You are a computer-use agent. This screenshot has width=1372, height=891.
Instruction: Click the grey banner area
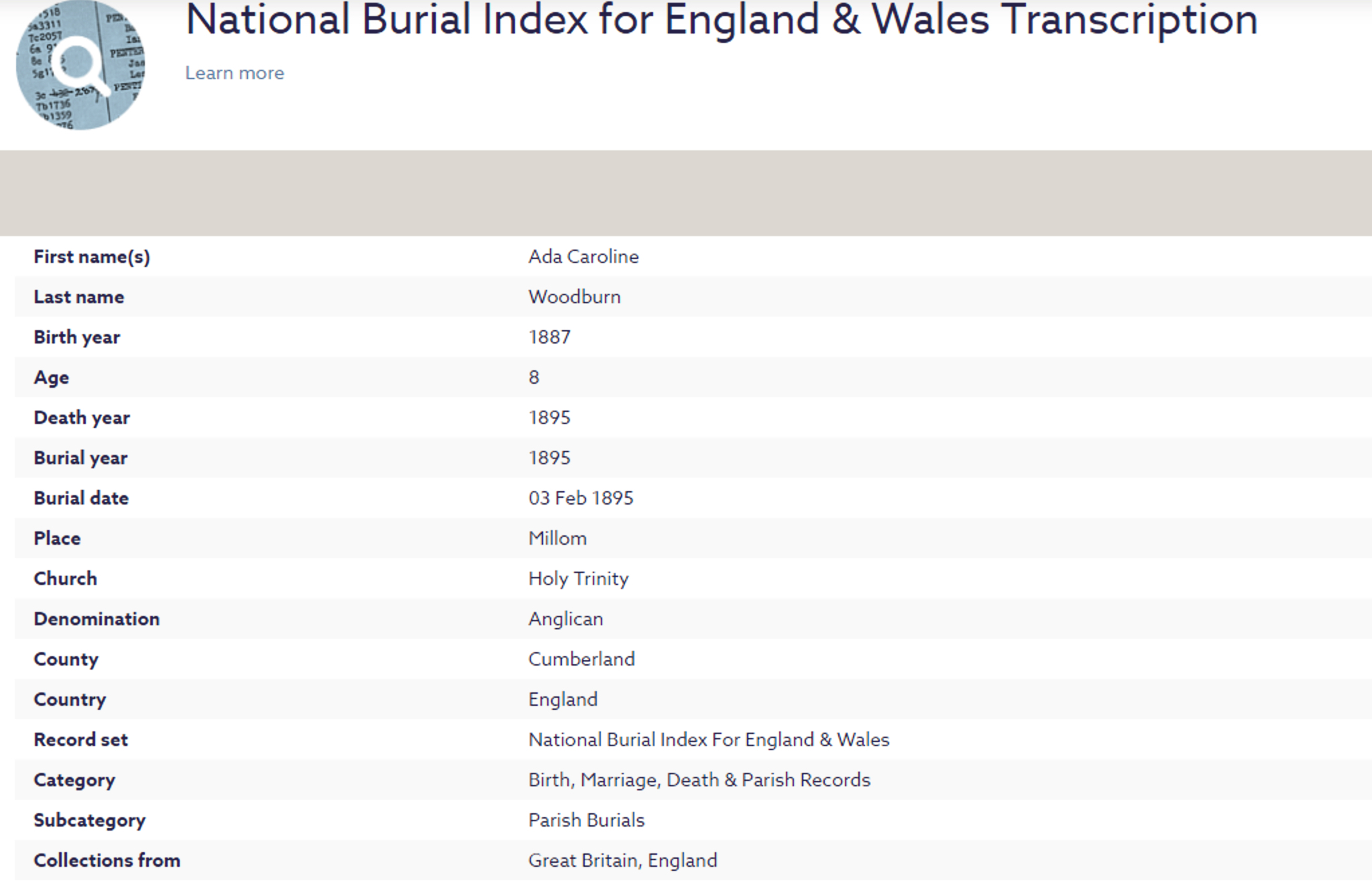coord(686,193)
